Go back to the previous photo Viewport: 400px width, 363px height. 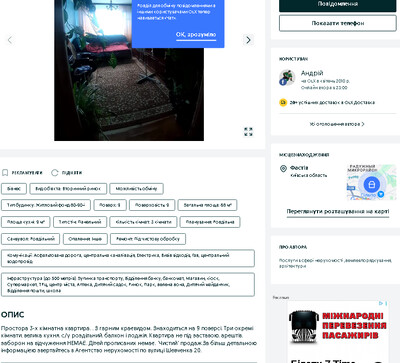[x=10, y=40]
